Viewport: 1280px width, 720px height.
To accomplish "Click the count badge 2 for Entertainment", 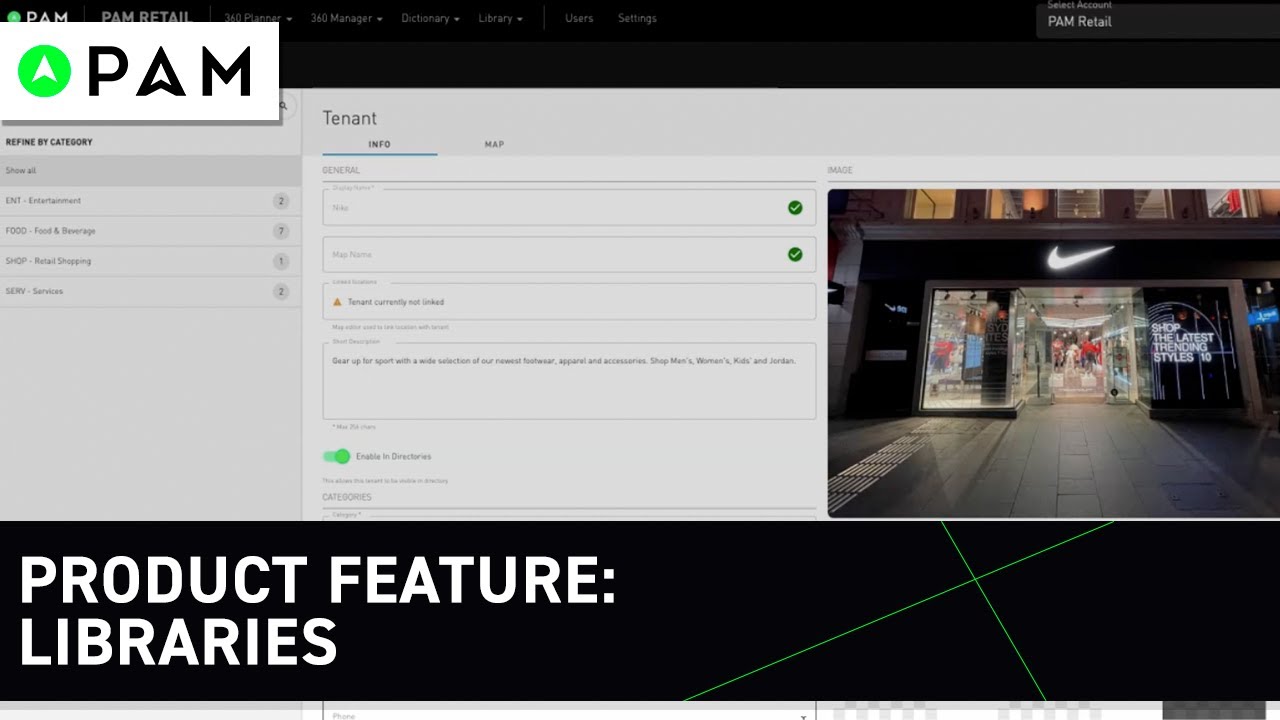I will [281, 201].
